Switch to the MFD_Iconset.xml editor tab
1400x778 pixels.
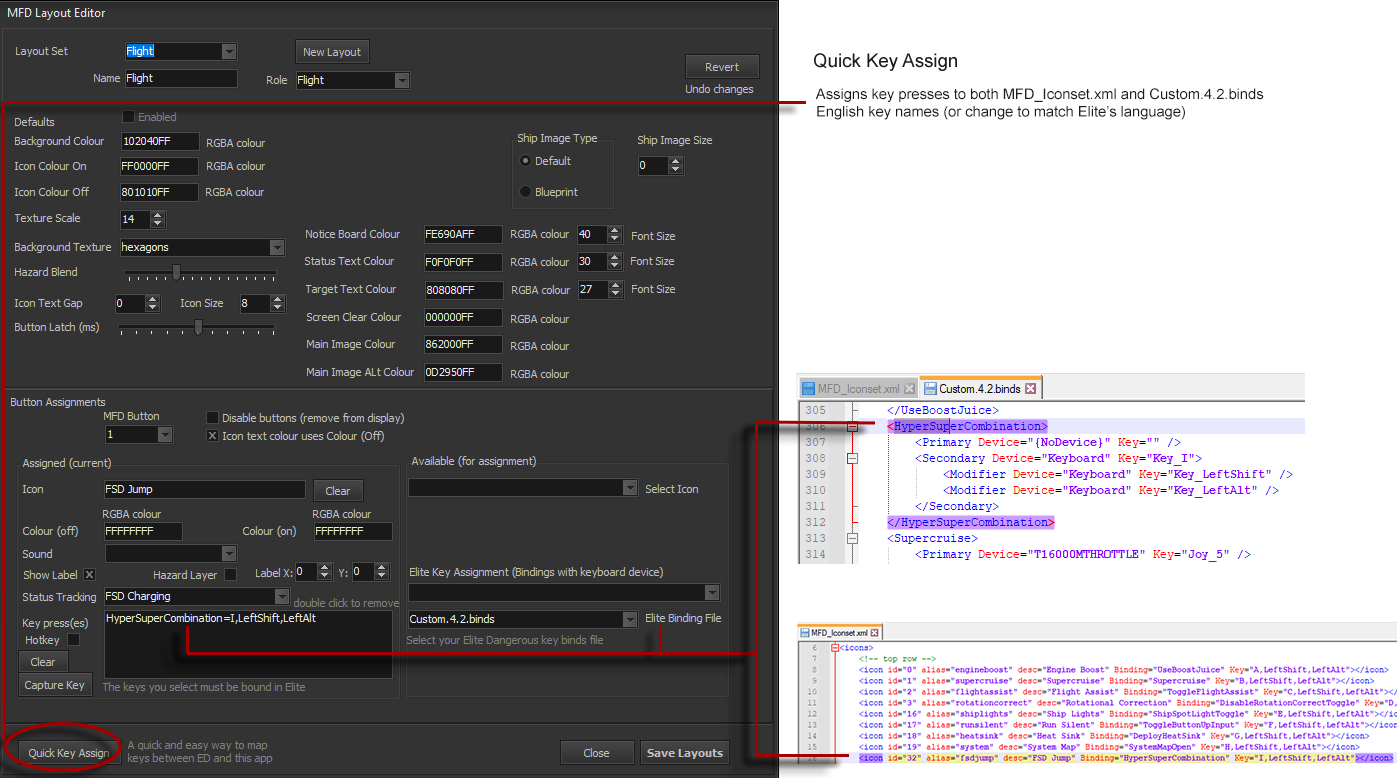point(860,387)
